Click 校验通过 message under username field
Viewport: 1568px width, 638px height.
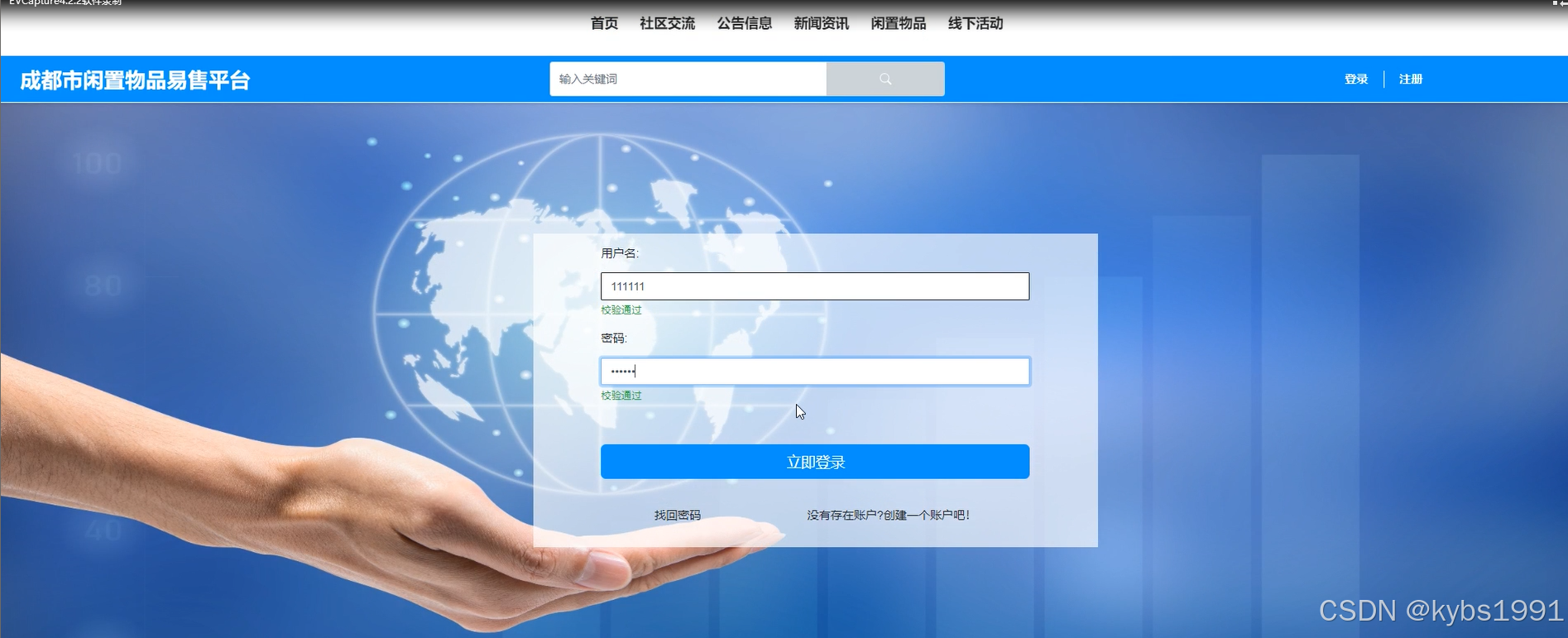621,309
